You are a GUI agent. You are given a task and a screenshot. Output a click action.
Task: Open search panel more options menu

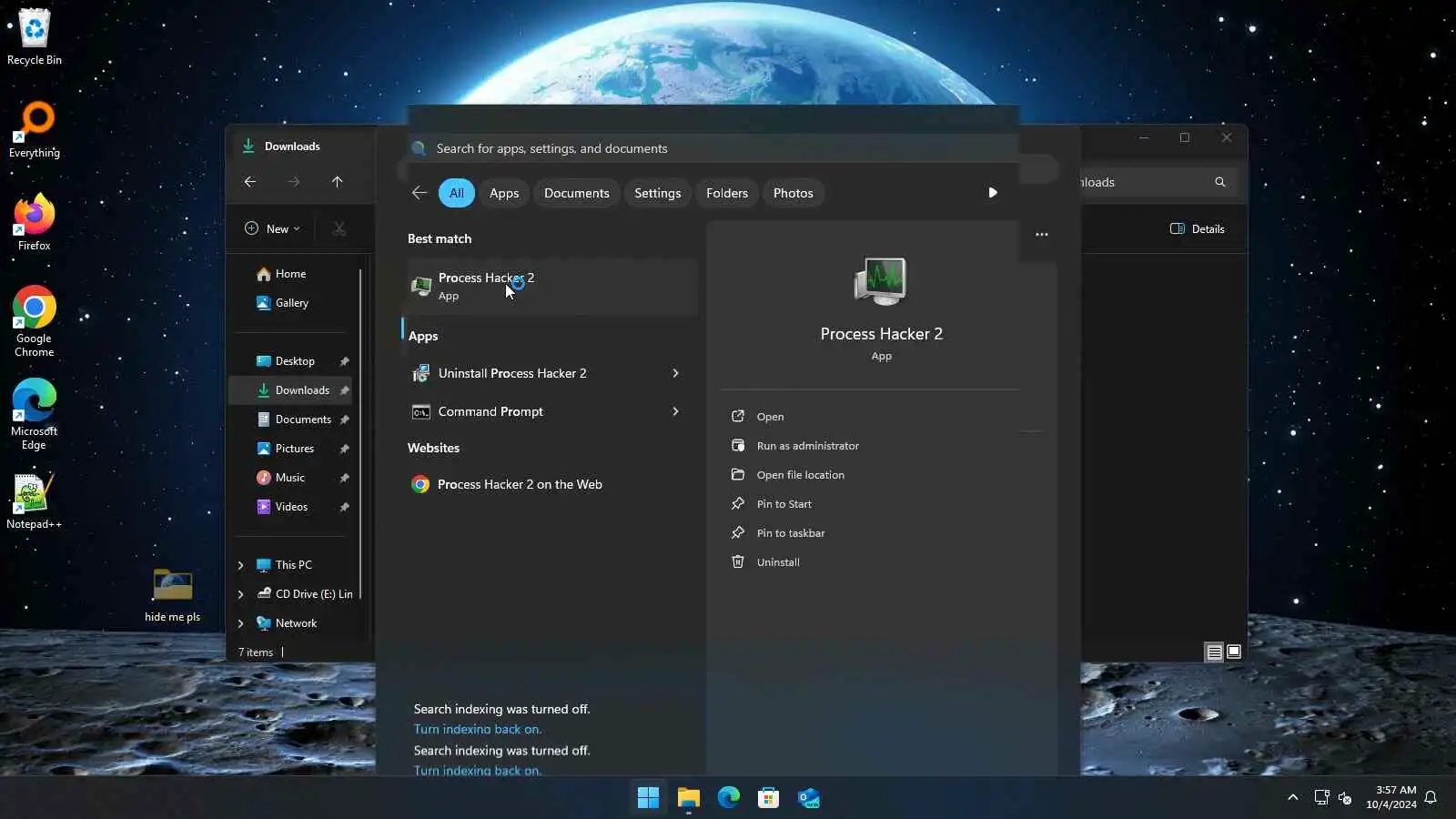coord(1042,235)
